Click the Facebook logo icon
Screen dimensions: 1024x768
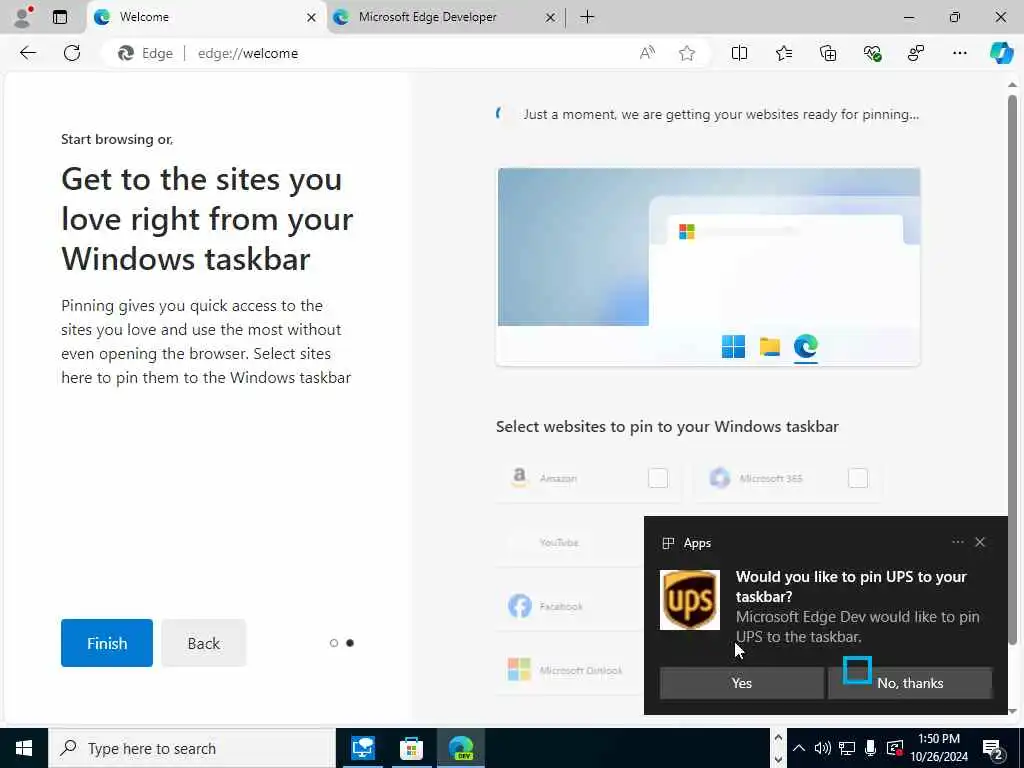[520, 606]
